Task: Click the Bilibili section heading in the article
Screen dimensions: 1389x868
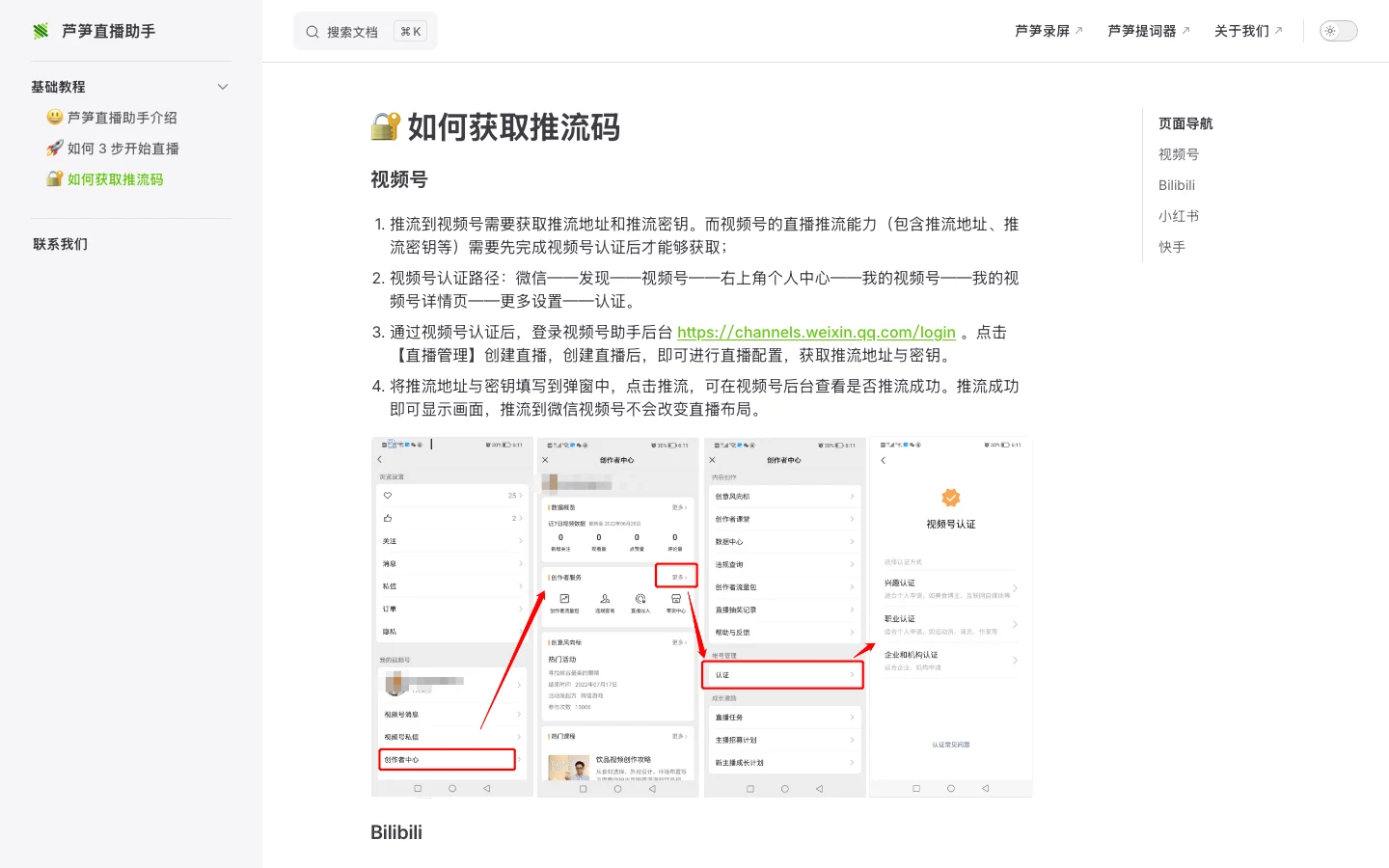Action: [x=396, y=832]
